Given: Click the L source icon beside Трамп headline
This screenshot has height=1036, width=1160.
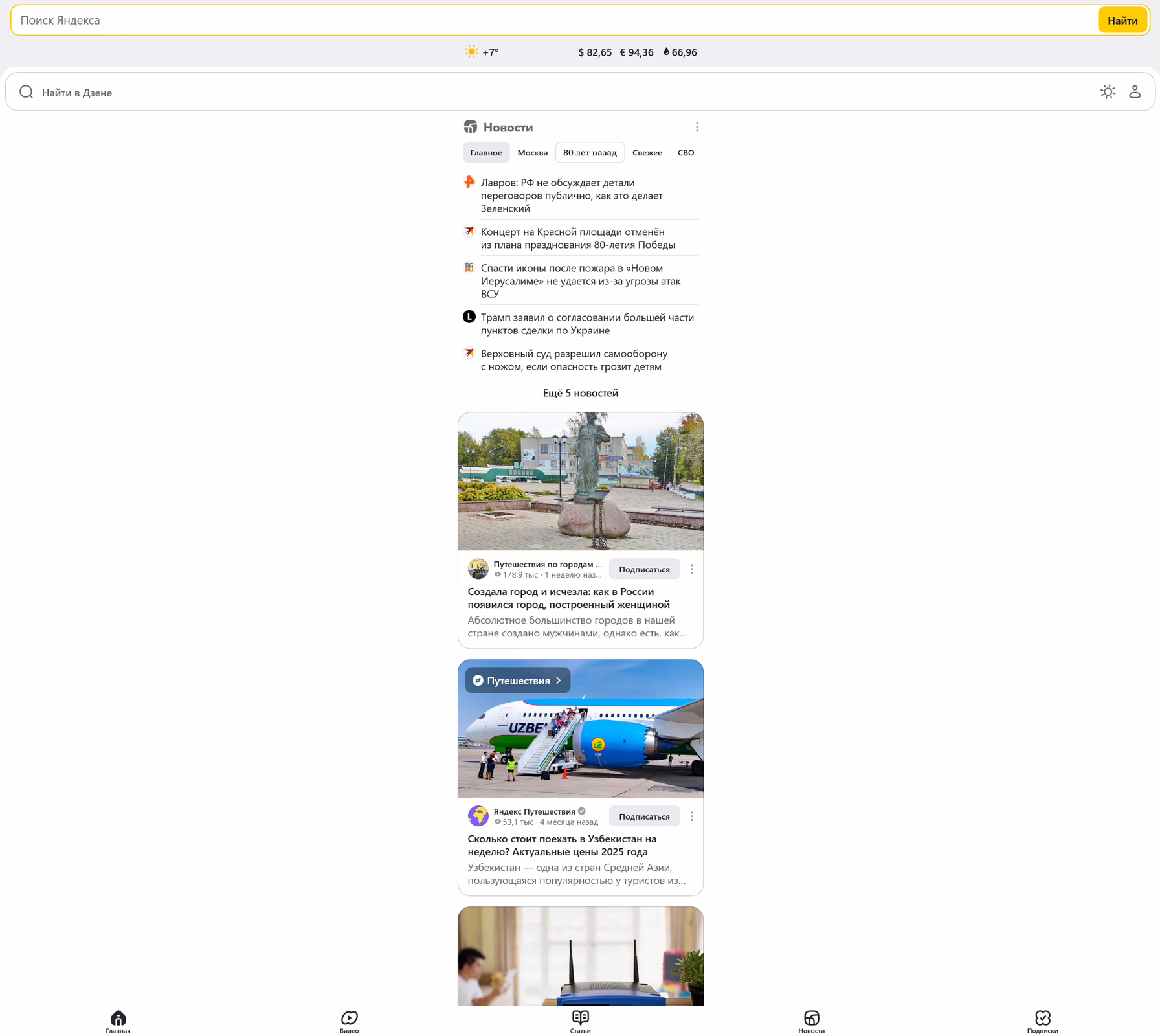Looking at the screenshot, I should (x=469, y=317).
